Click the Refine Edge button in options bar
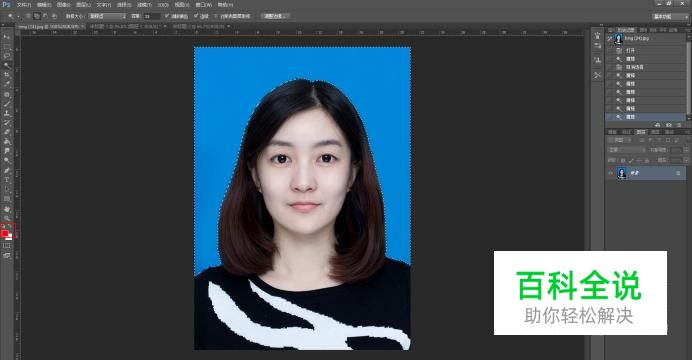Screen dimensions: 692x360 point(275,16)
